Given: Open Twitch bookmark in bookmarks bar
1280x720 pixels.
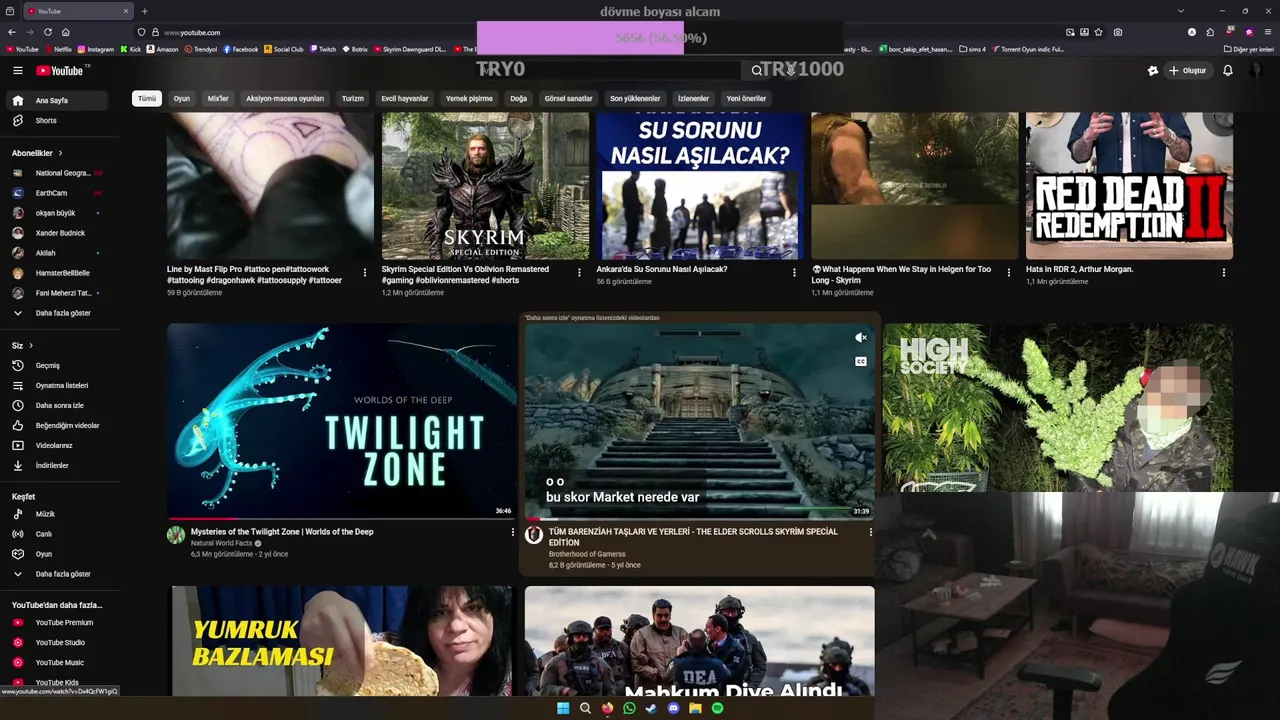Looking at the screenshot, I should pos(323,49).
